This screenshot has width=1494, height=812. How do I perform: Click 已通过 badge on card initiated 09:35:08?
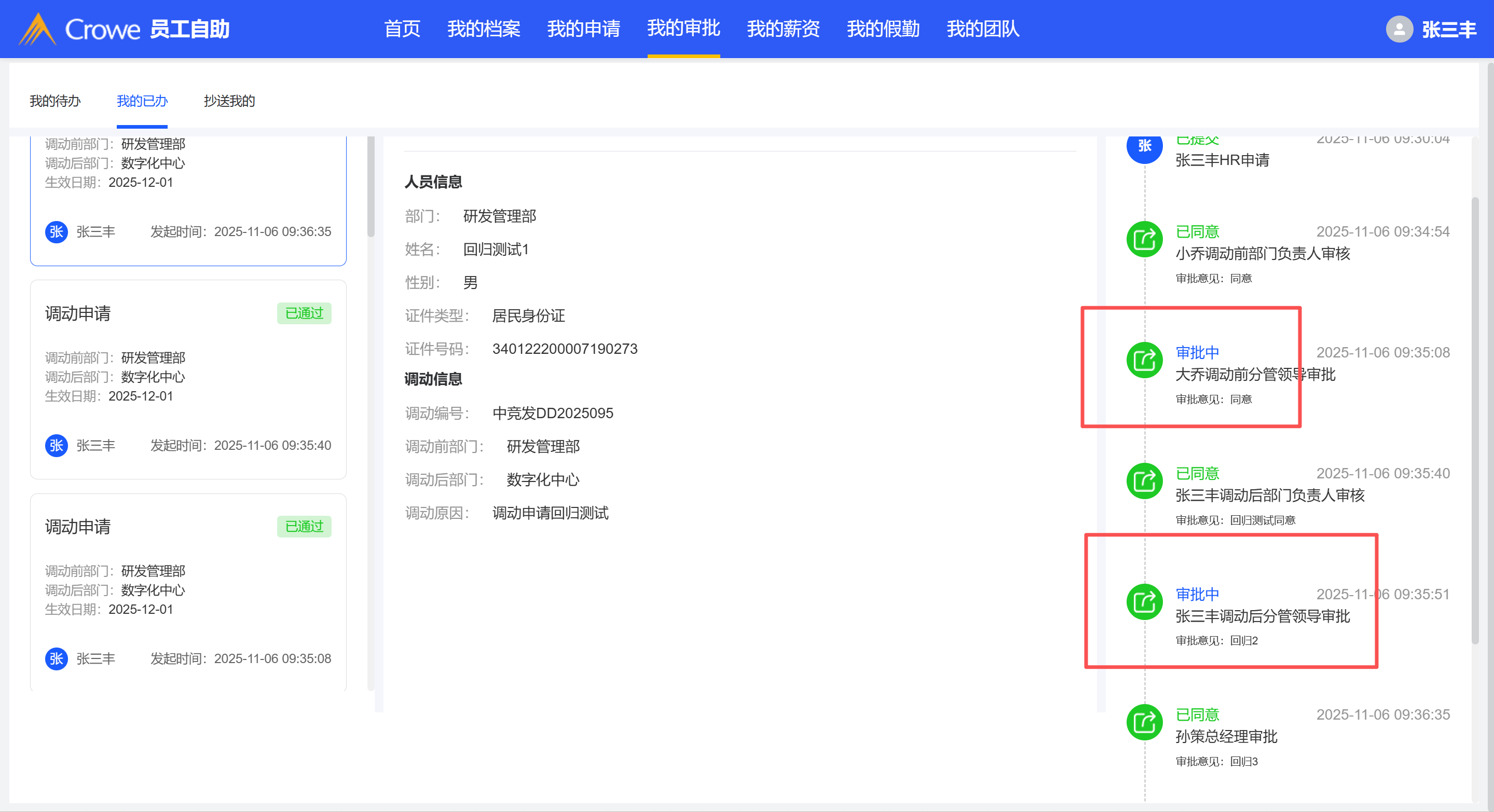304,527
